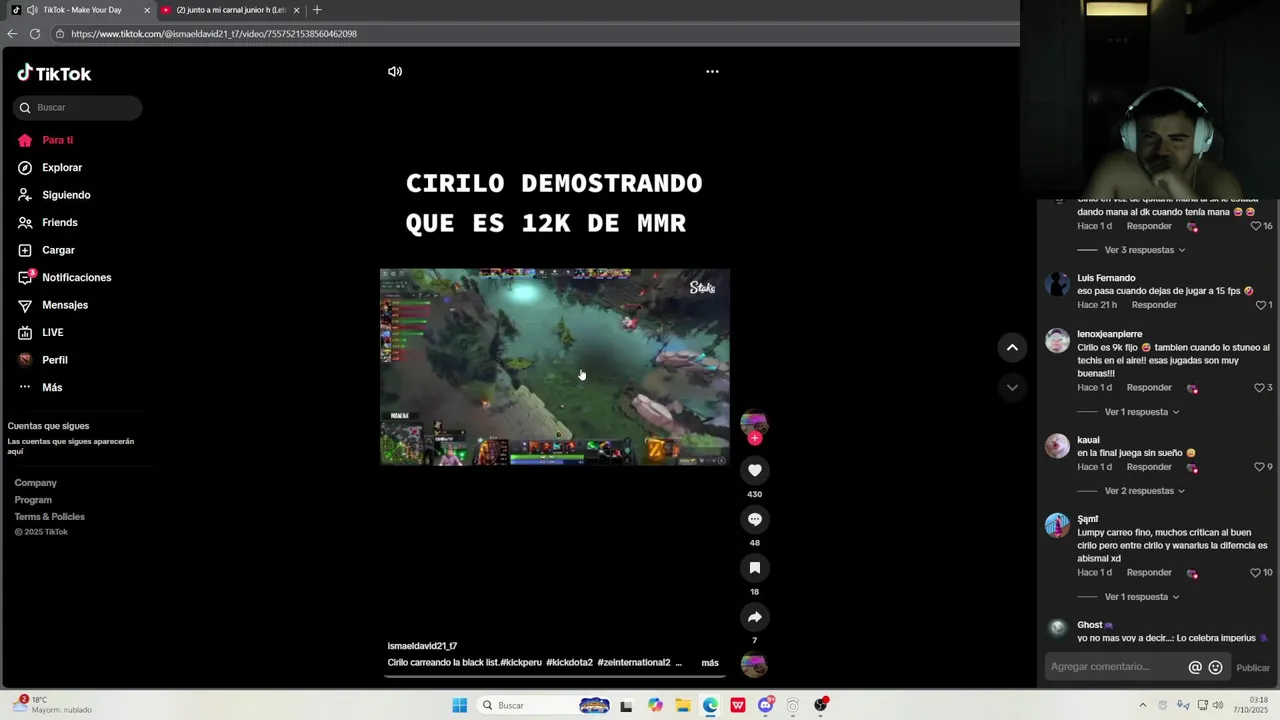Screen dimensions: 1280x720
Task: Open Terms & Policies link
Action: (49, 517)
